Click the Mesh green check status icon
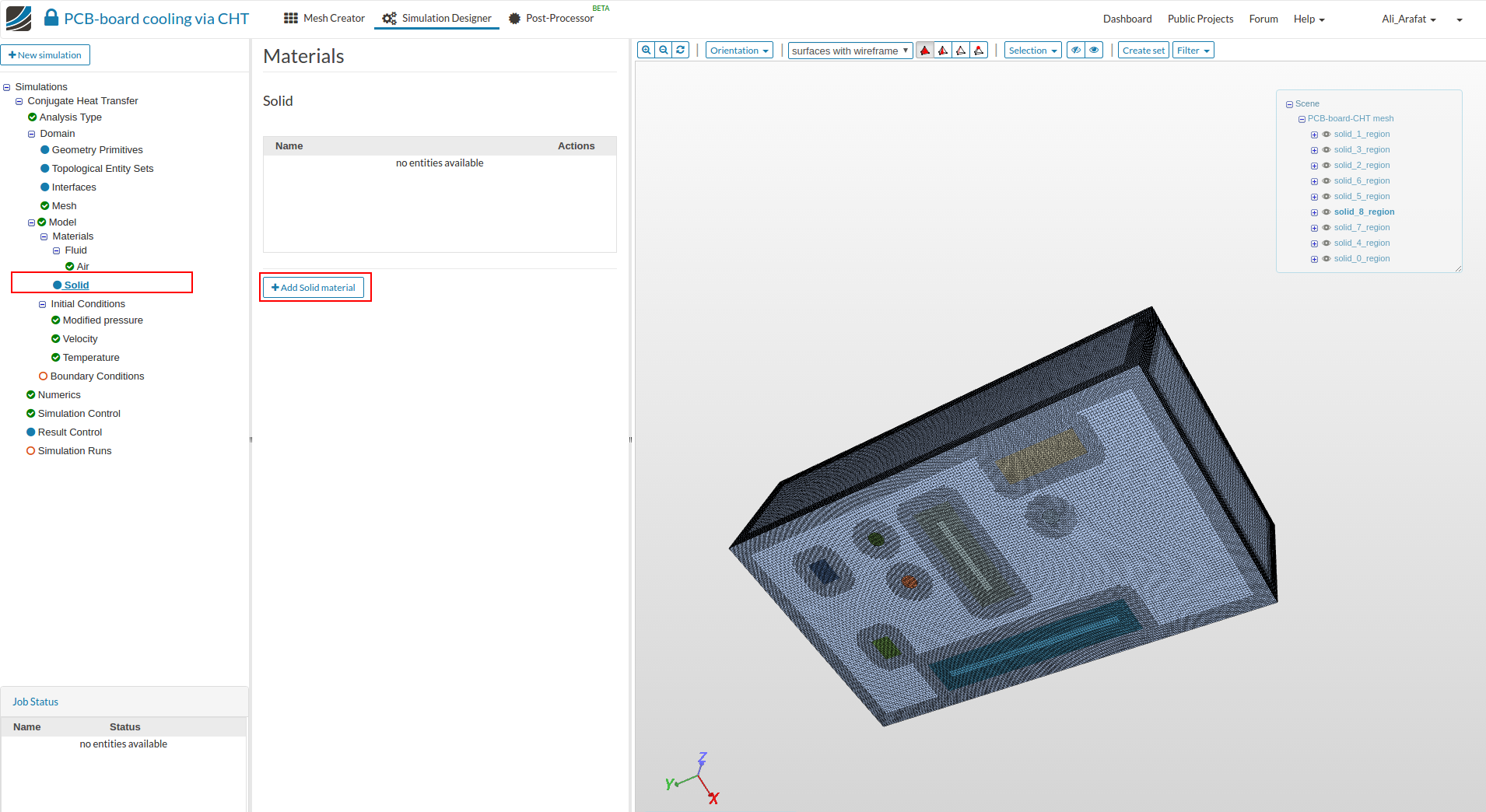 tap(44, 206)
